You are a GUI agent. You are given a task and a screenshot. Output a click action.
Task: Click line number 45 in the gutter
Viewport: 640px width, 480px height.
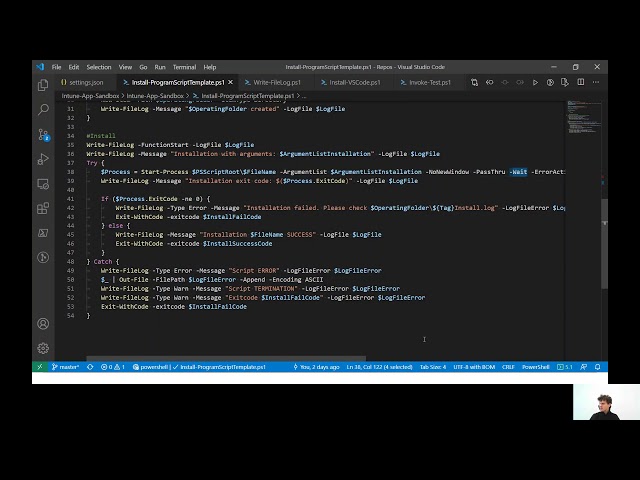(x=70, y=235)
